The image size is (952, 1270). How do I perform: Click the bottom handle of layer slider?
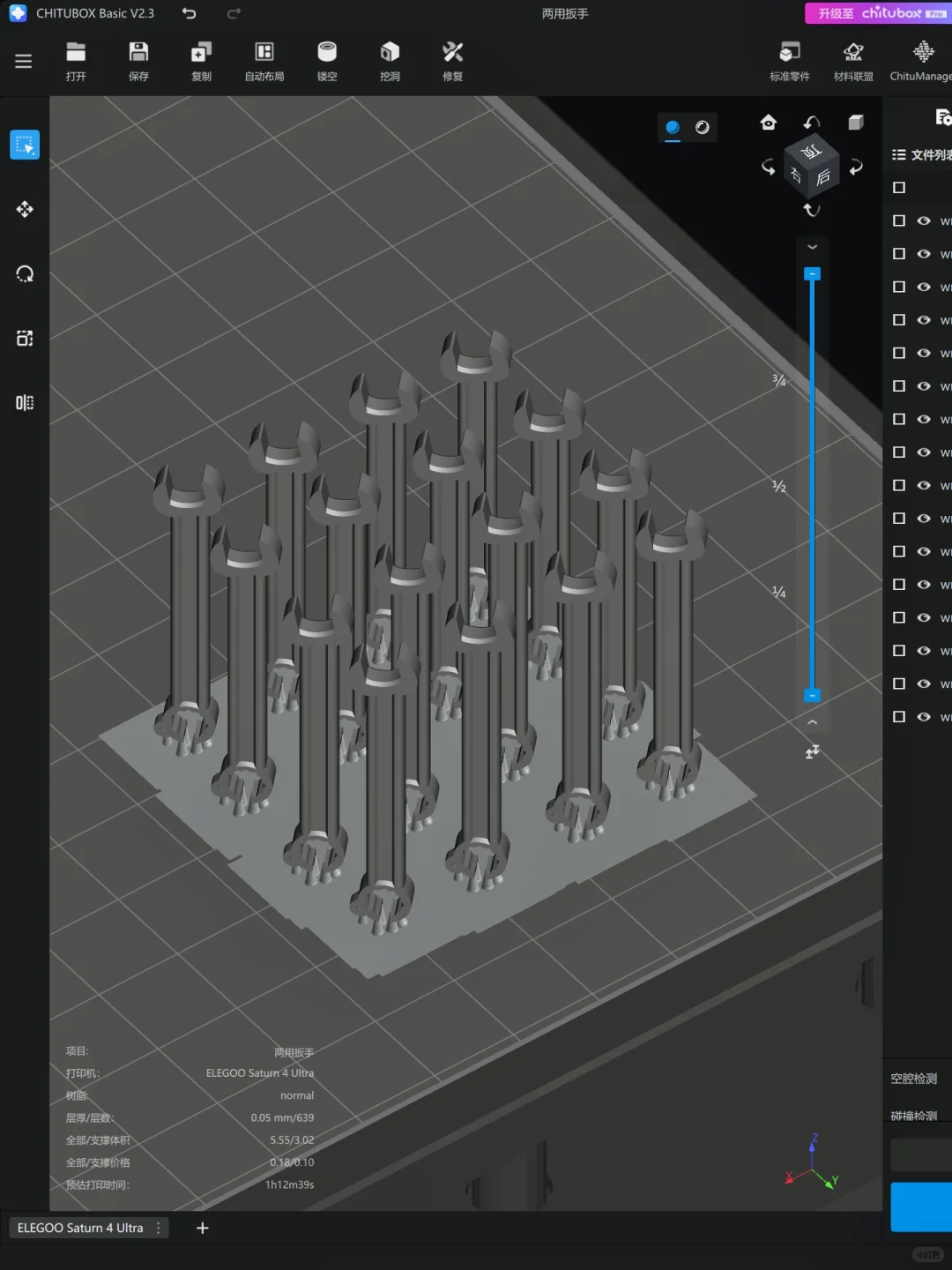point(813,696)
